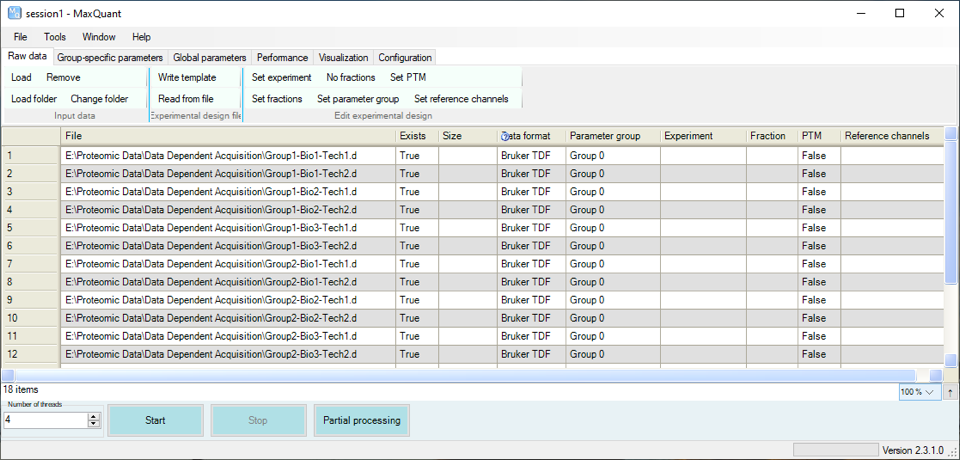Click the MaxQuant app icon in title bar

coord(13,13)
